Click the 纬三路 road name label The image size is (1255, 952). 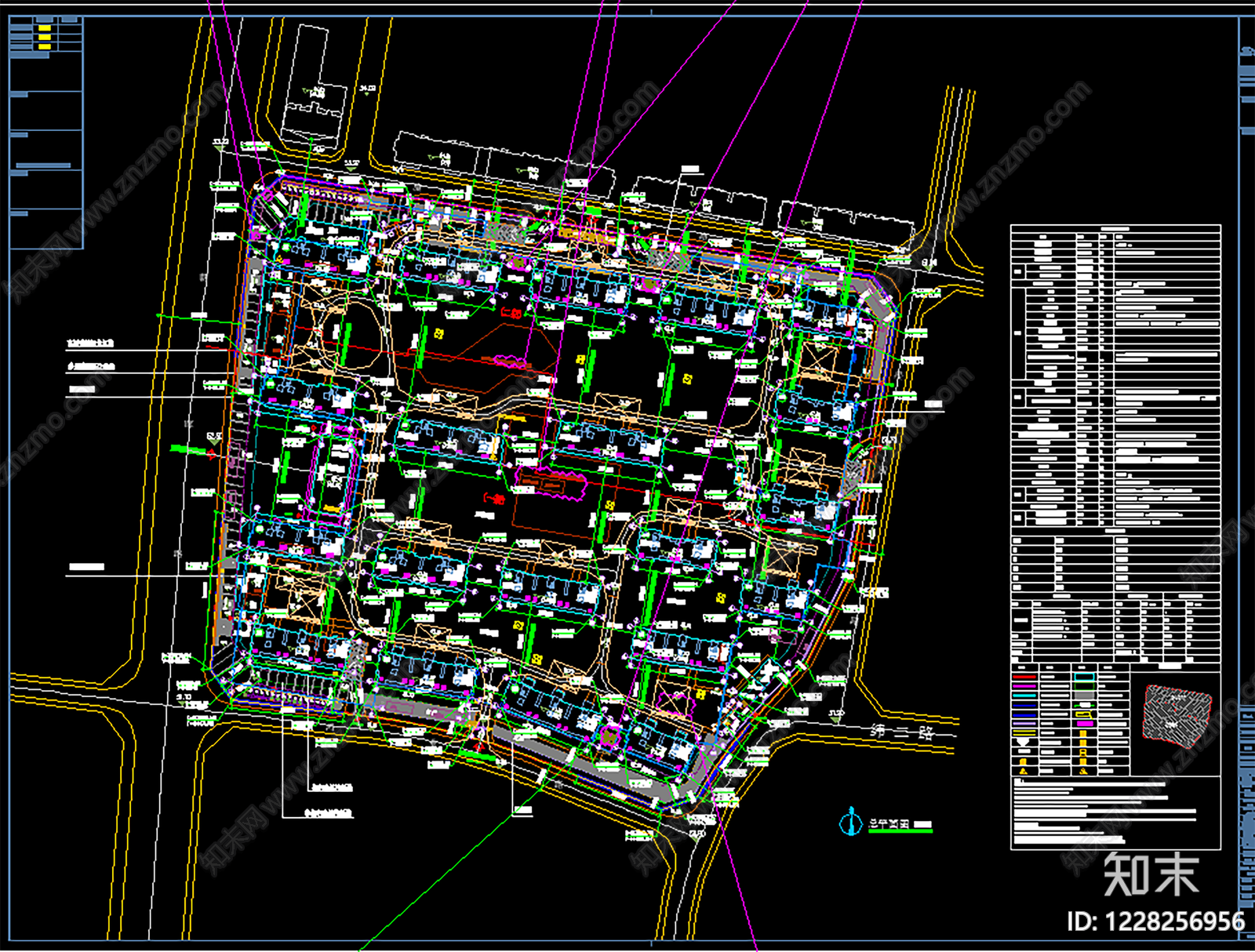pyautogui.click(x=903, y=734)
